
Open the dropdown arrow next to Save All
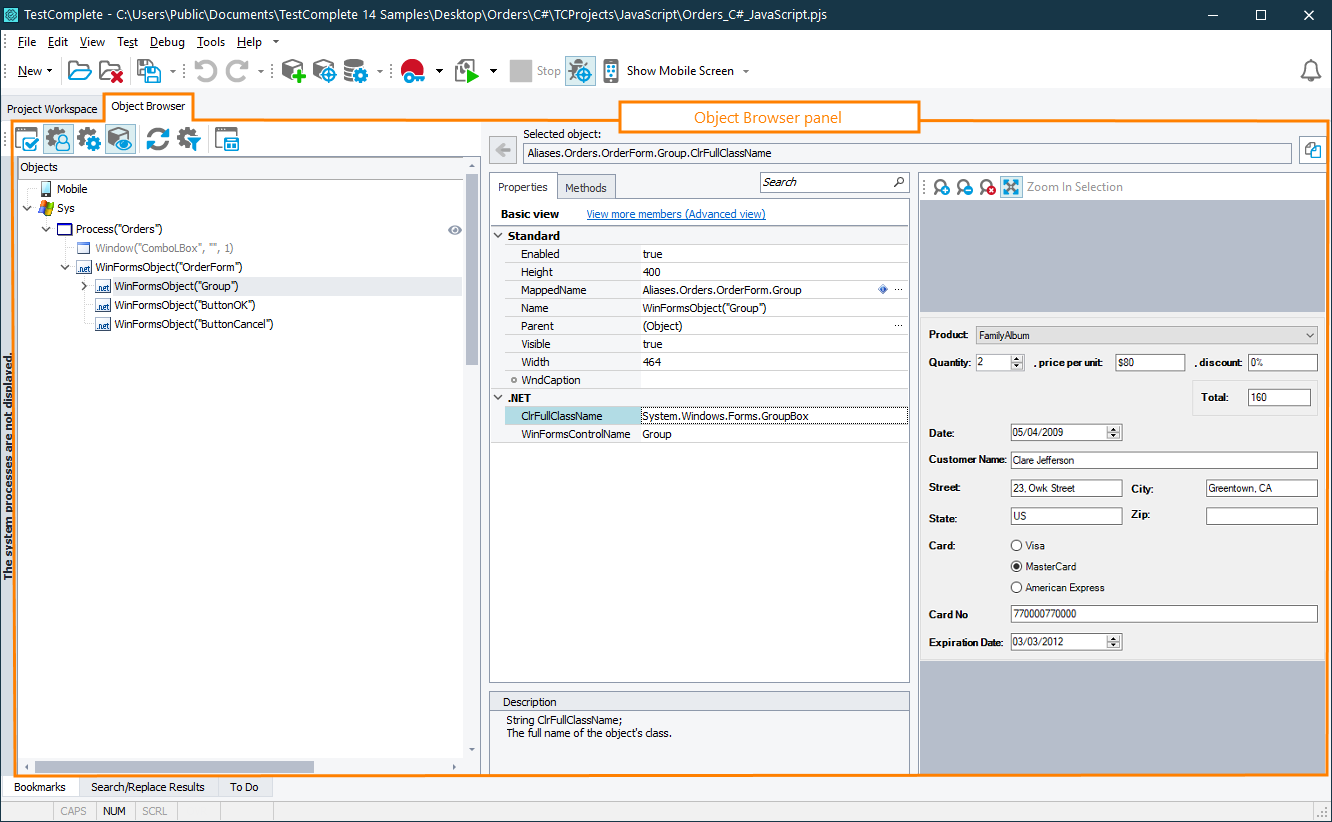tap(172, 71)
